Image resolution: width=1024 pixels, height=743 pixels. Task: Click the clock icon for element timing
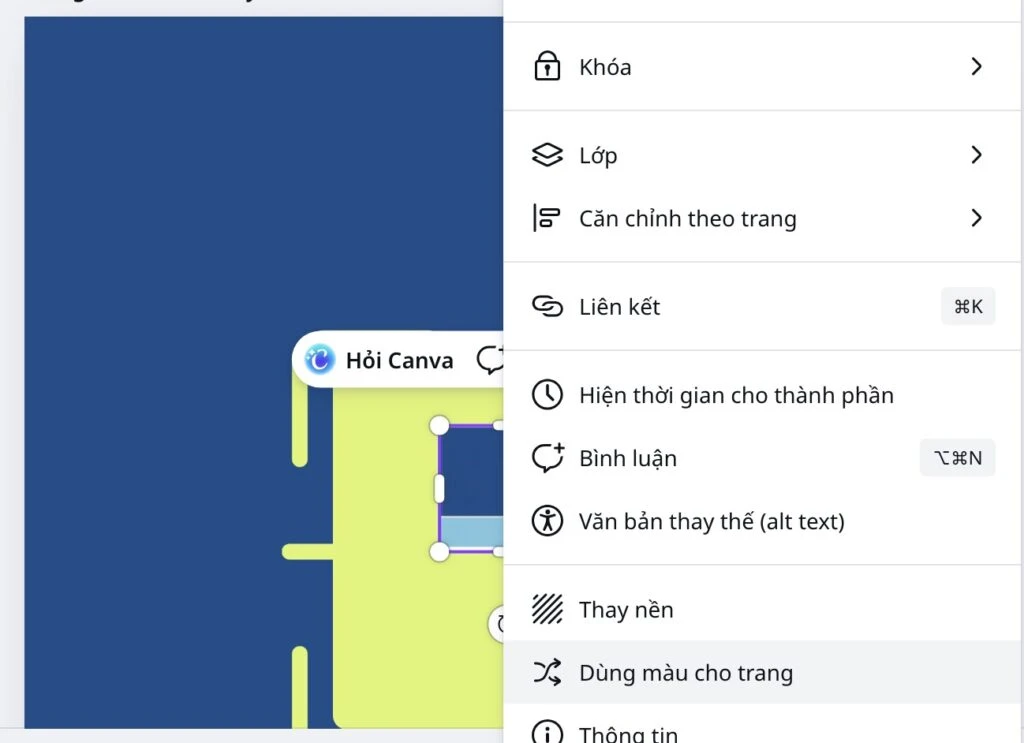(547, 395)
